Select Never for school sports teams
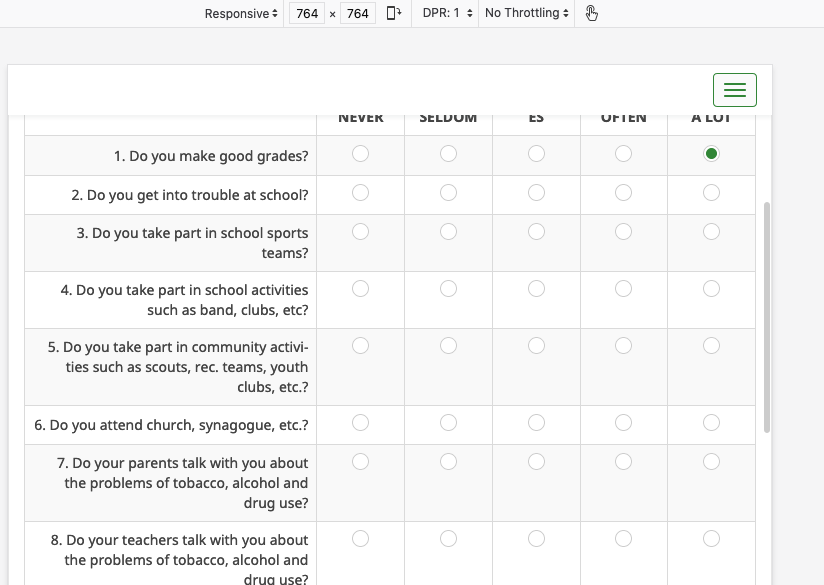Viewport: 824px width, 585px height. coord(361,232)
